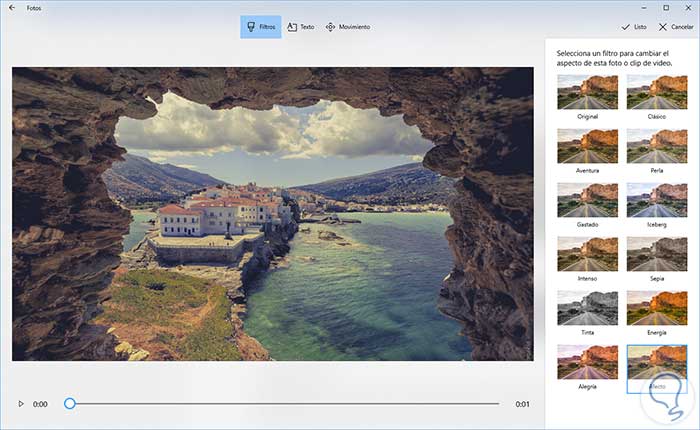This screenshot has height=430, width=700.
Task: Open the Filtros tab
Action: coord(261,27)
